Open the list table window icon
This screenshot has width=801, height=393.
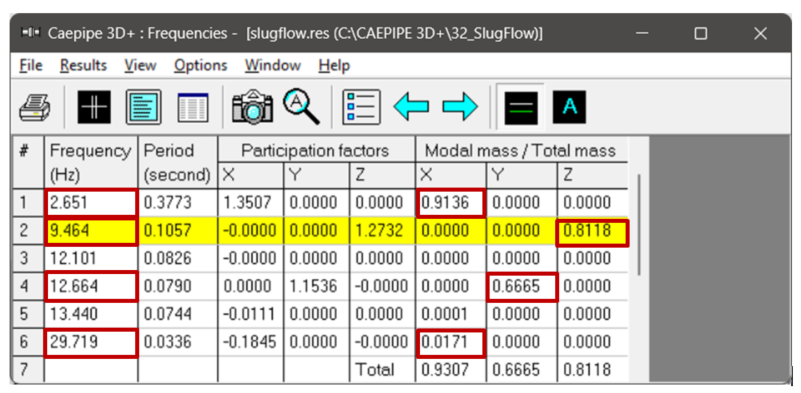click(x=193, y=107)
